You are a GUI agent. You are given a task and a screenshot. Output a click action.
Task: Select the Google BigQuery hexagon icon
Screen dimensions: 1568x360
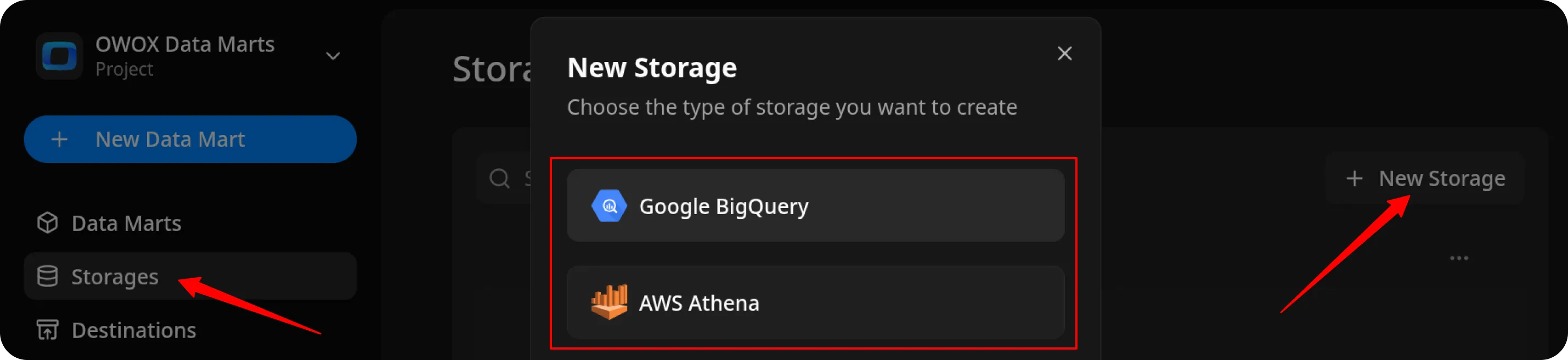(611, 206)
